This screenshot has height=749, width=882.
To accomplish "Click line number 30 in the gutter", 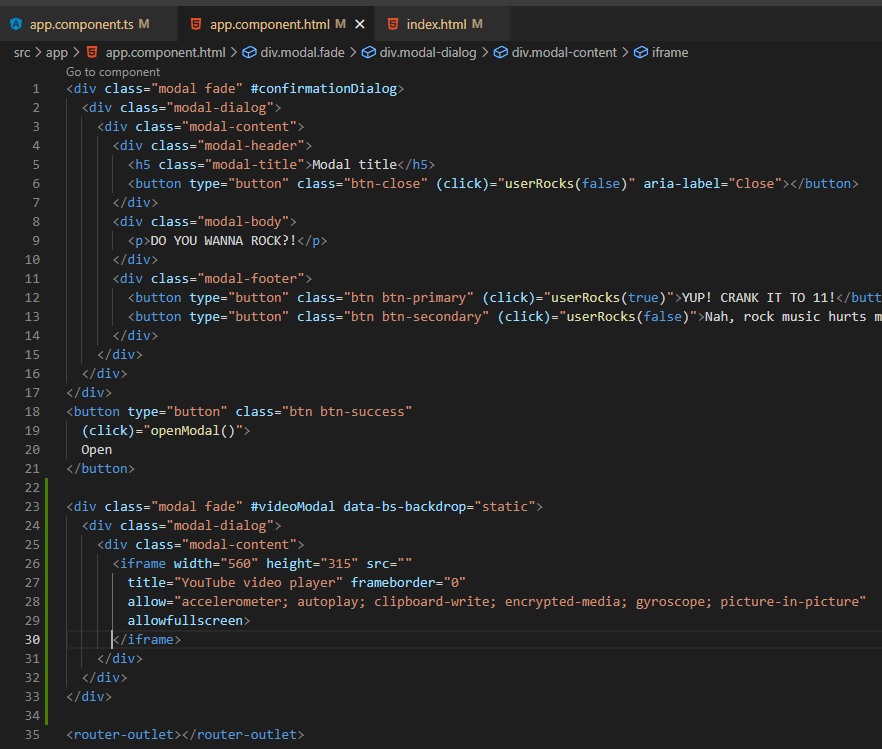I will pos(32,640).
